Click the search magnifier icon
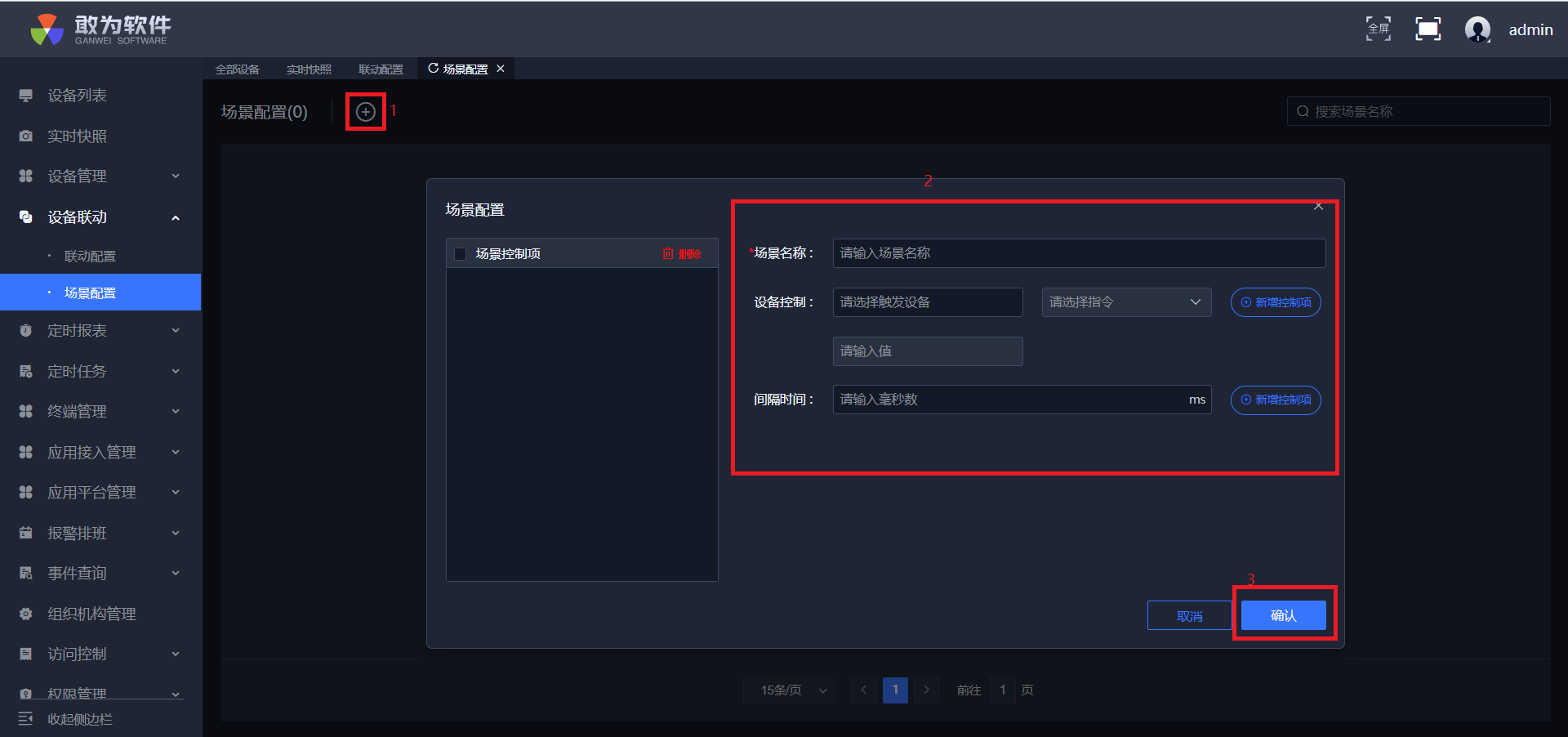This screenshot has height=737, width=1568. click(1303, 111)
